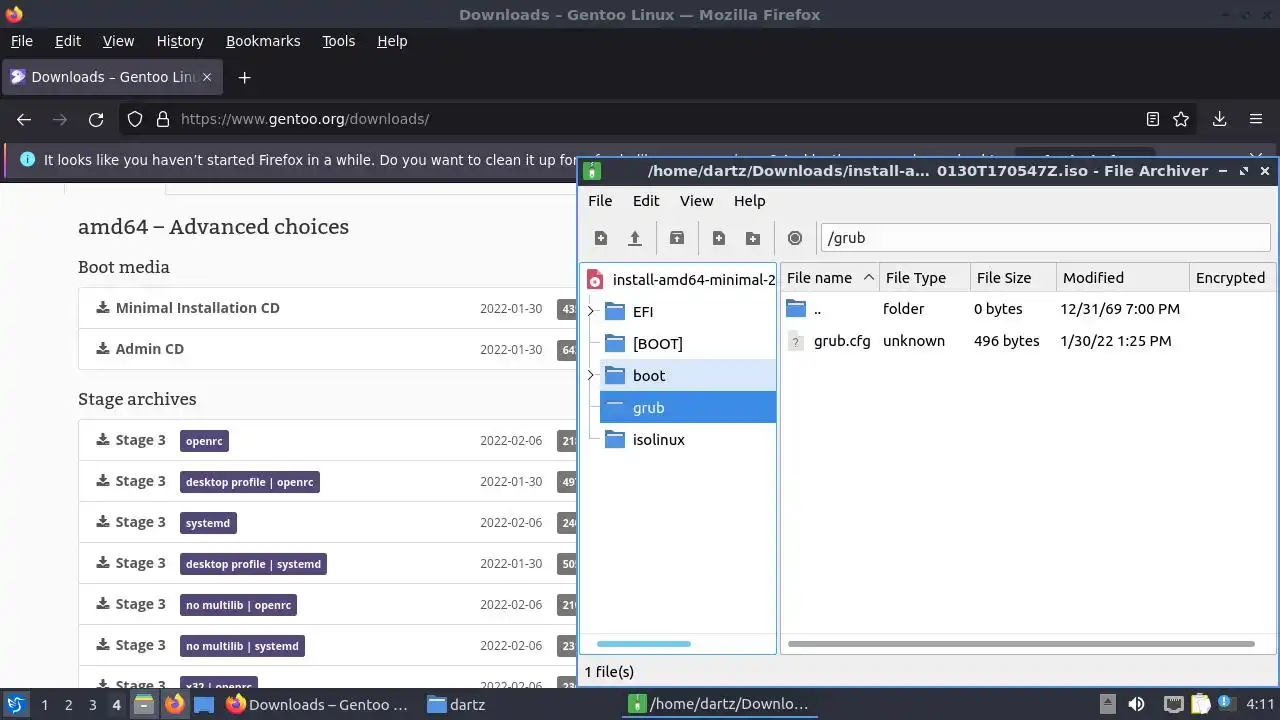Sort by Modified column

tap(1122, 278)
